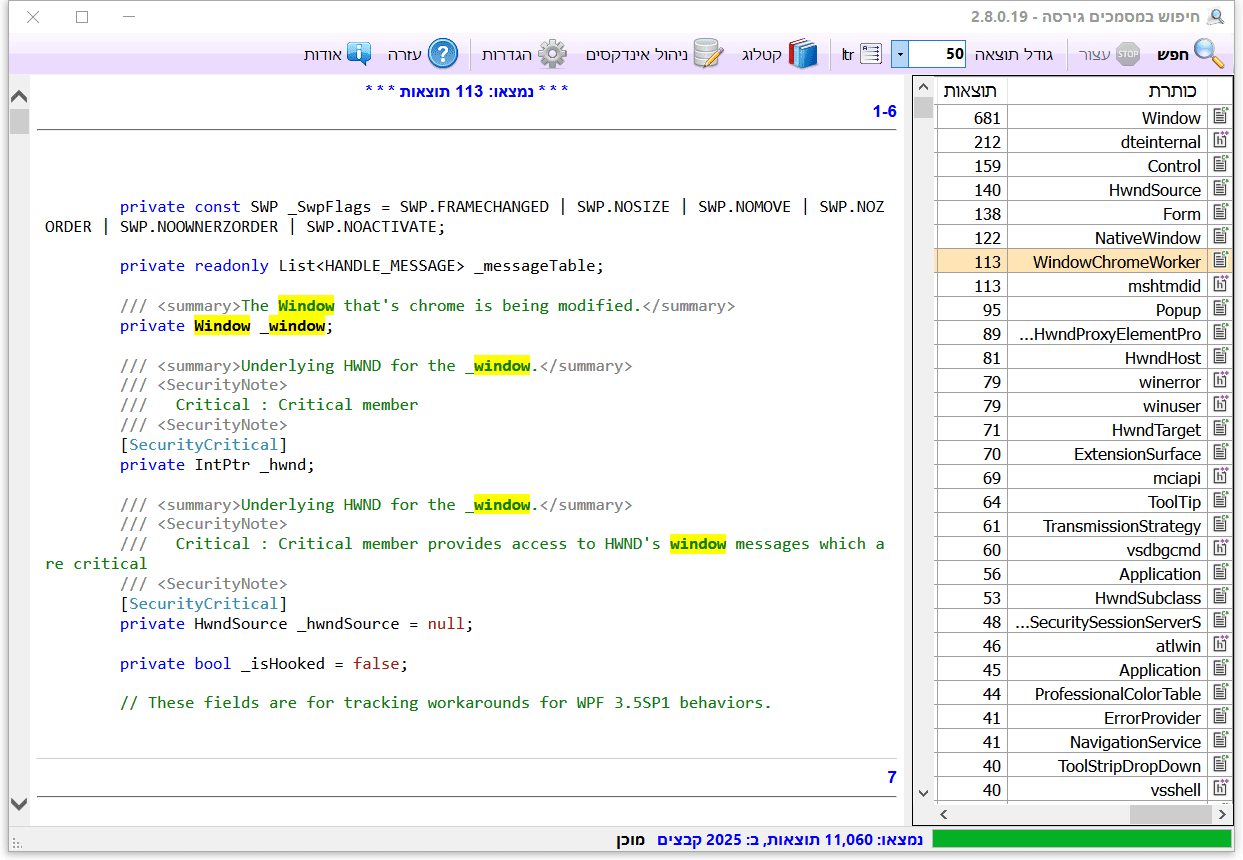This screenshot has height=860, width=1243.
Task: Open settings gear icon (הגדרות)
Action: 552,53
